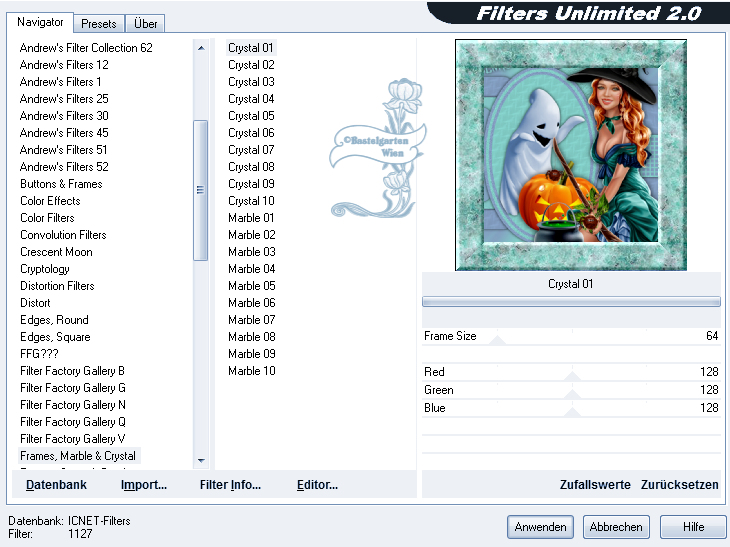This screenshot has height=547, width=730.
Task: Pick the Marble 10 filter
Action: [252, 371]
